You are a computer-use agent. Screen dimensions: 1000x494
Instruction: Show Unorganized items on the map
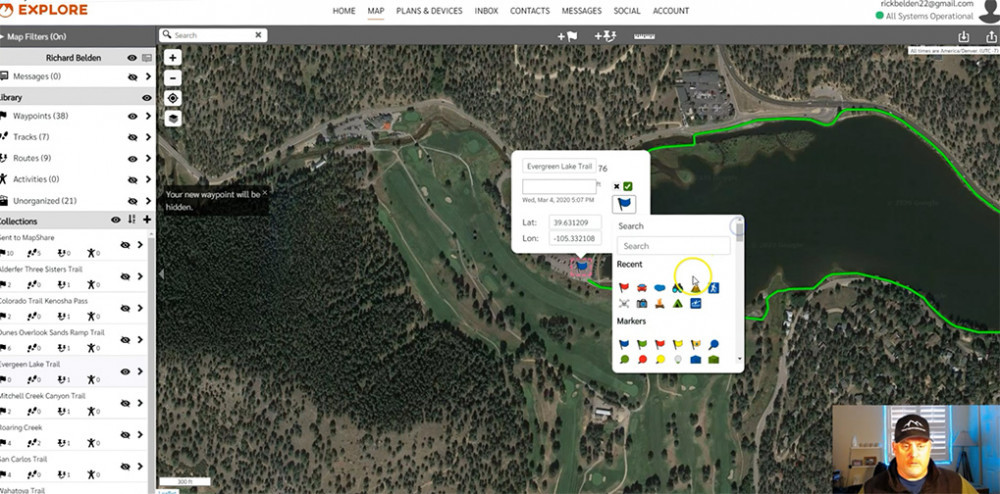click(133, 201)
